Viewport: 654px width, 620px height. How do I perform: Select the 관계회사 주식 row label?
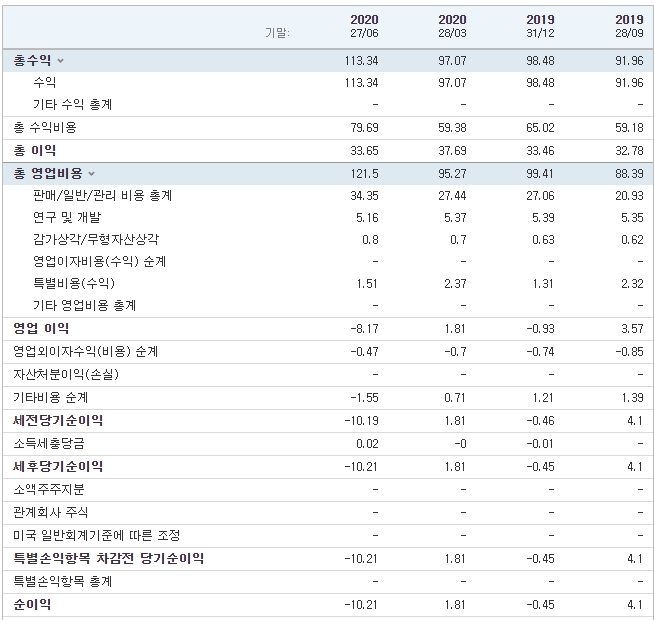(50, 512)
